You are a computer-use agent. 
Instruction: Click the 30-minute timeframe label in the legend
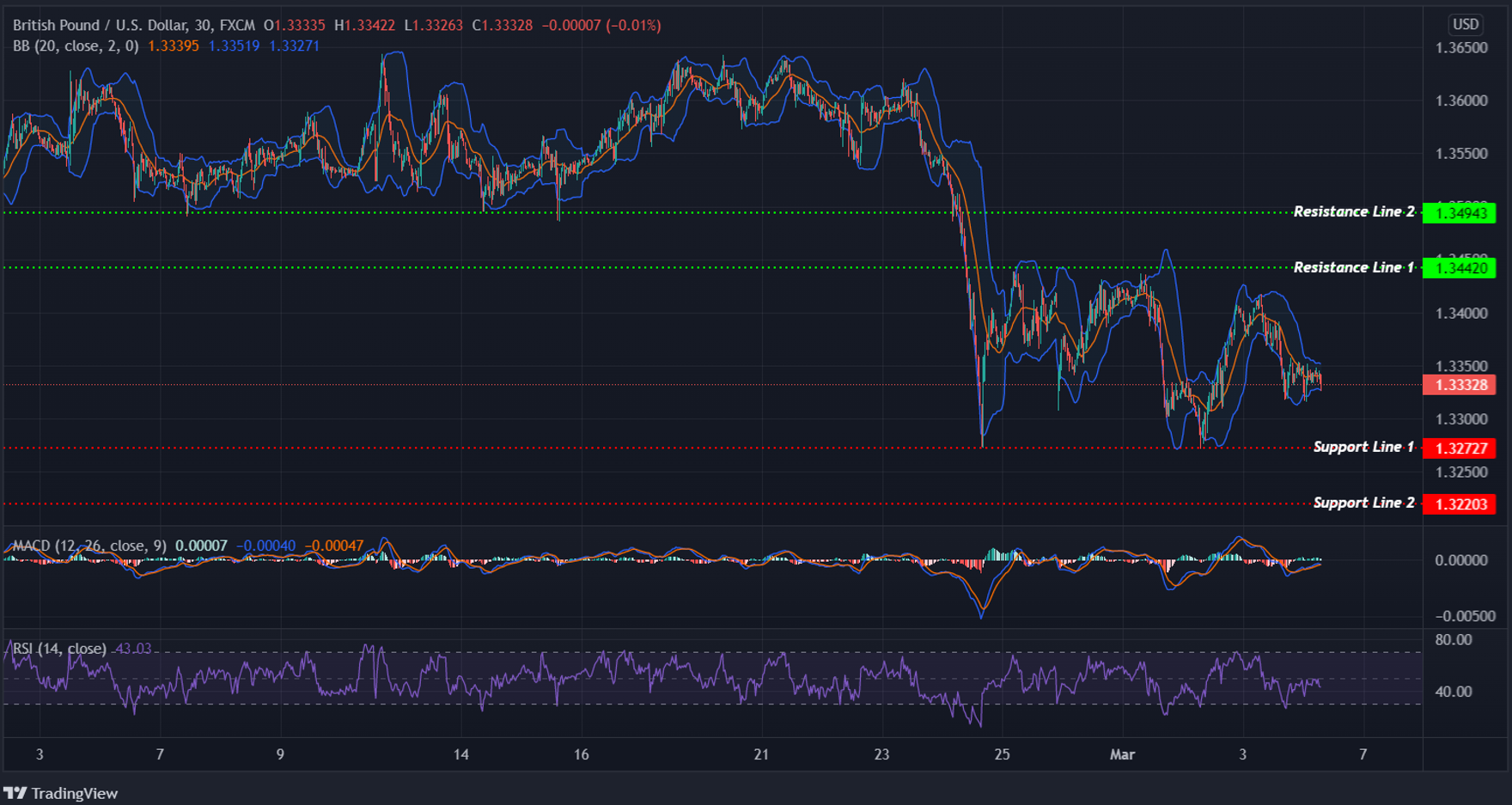coord(204,25)
